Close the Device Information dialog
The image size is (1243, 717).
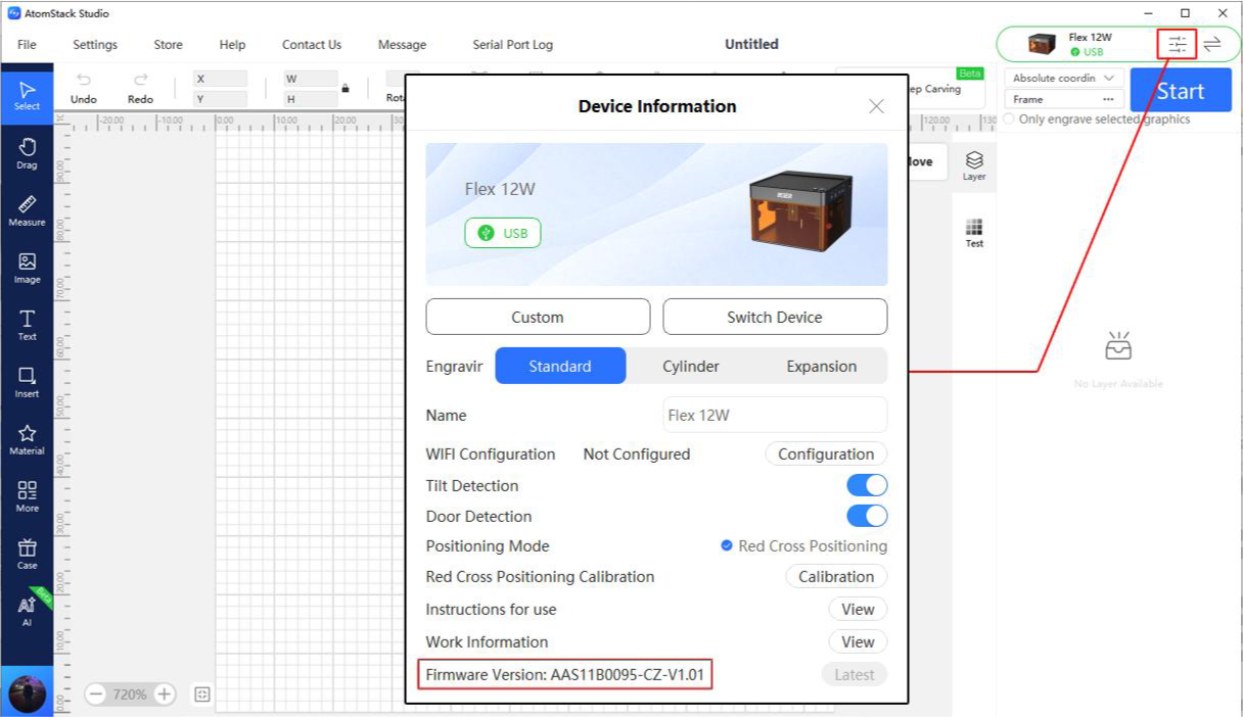[x=876, y=106]
